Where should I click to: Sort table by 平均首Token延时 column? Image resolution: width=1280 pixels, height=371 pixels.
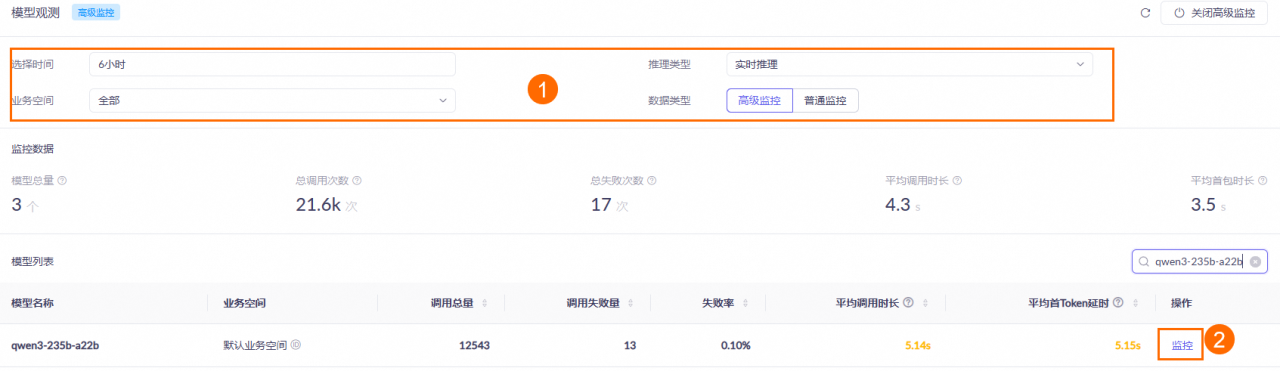click(1136, 303)
